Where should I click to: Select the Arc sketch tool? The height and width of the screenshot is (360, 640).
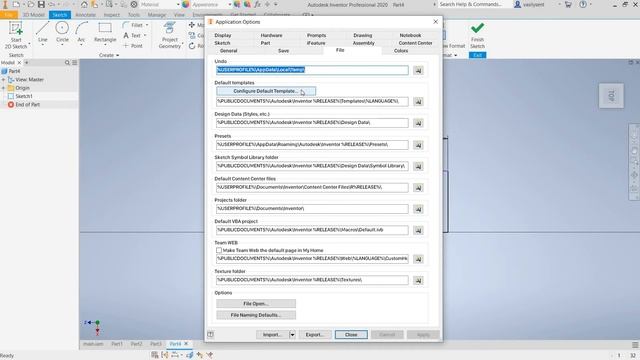(81, 32)
